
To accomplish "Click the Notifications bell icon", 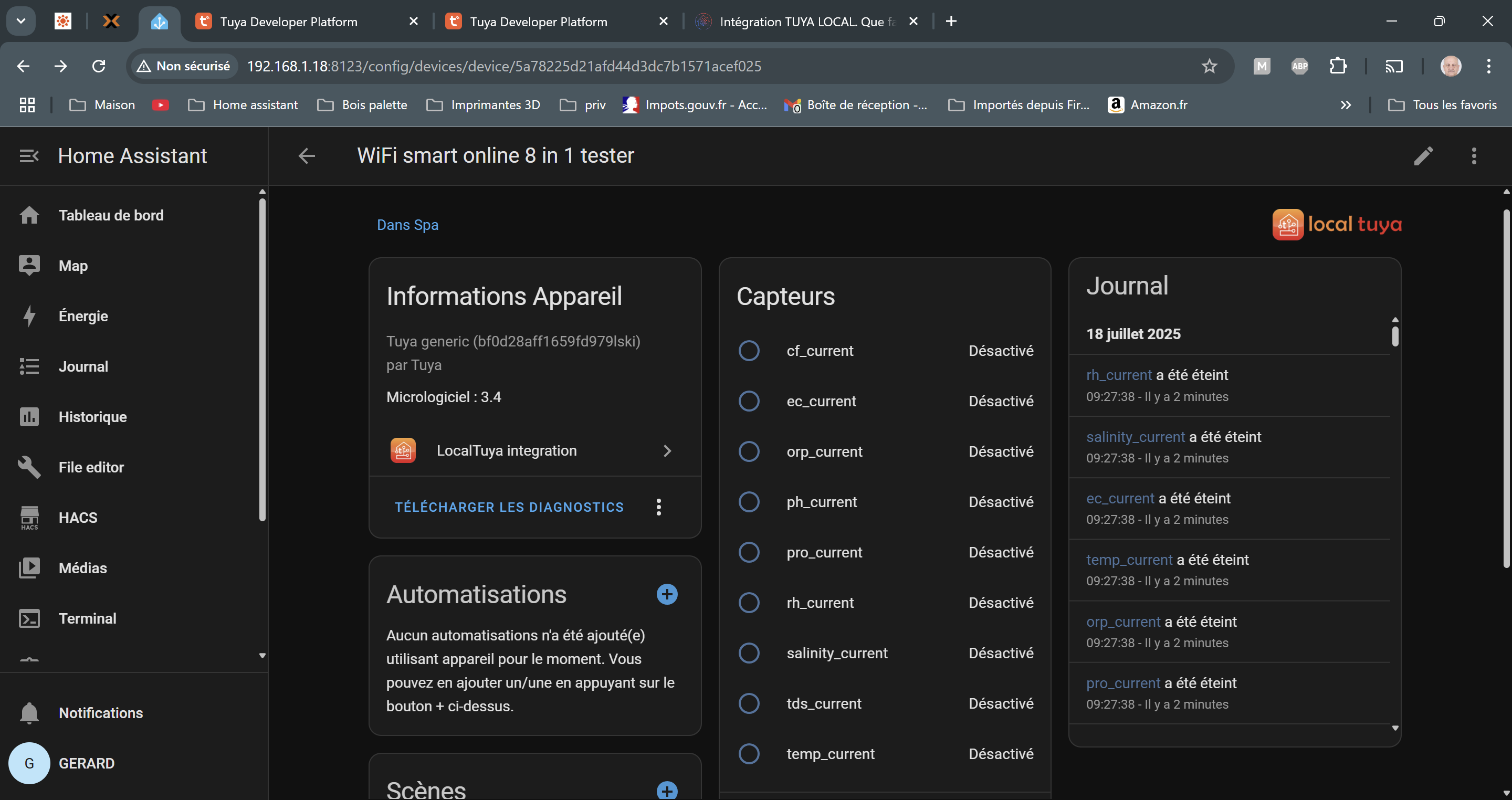I will pos(29,712).
